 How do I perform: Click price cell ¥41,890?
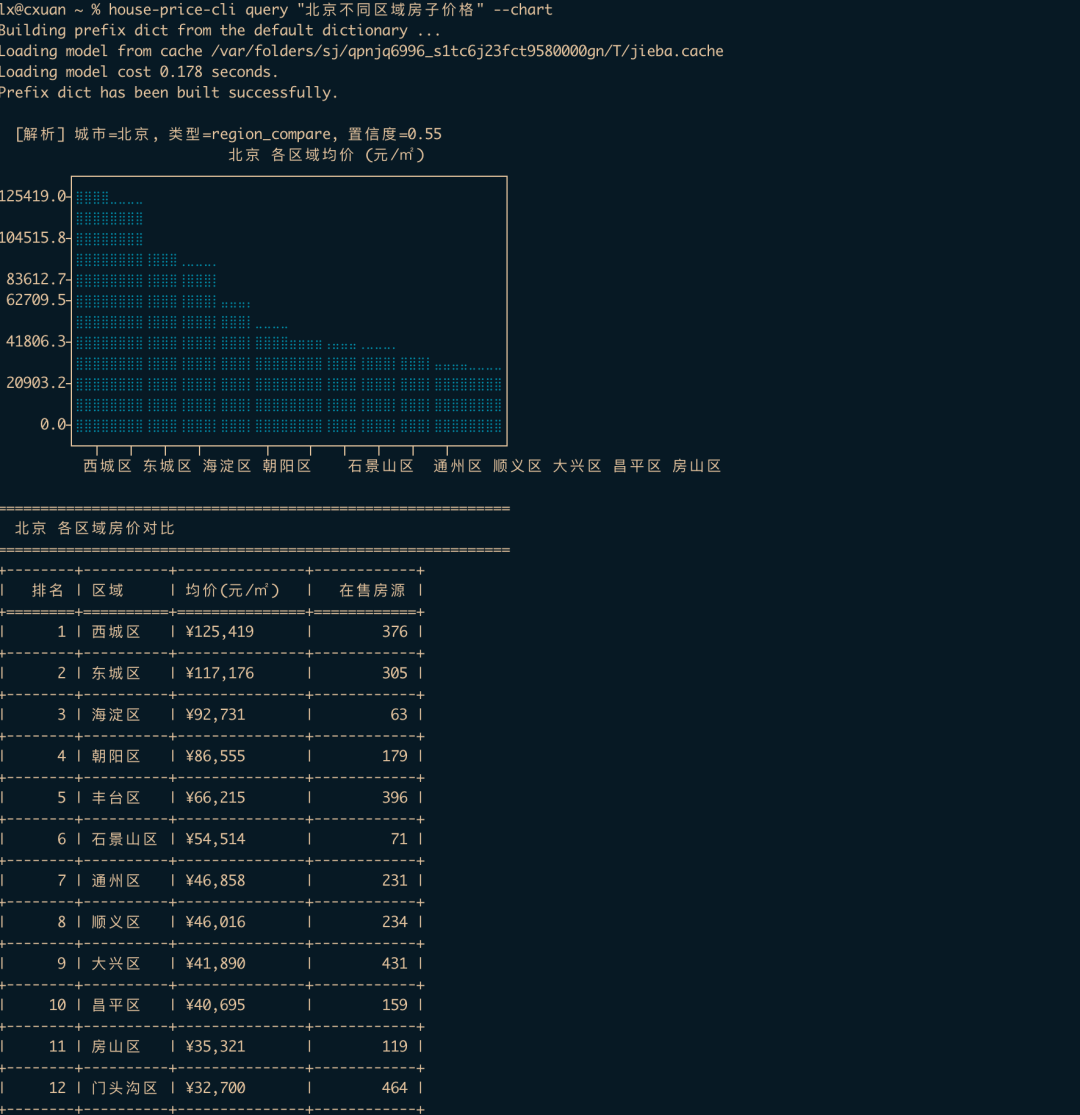coord(215,964)
